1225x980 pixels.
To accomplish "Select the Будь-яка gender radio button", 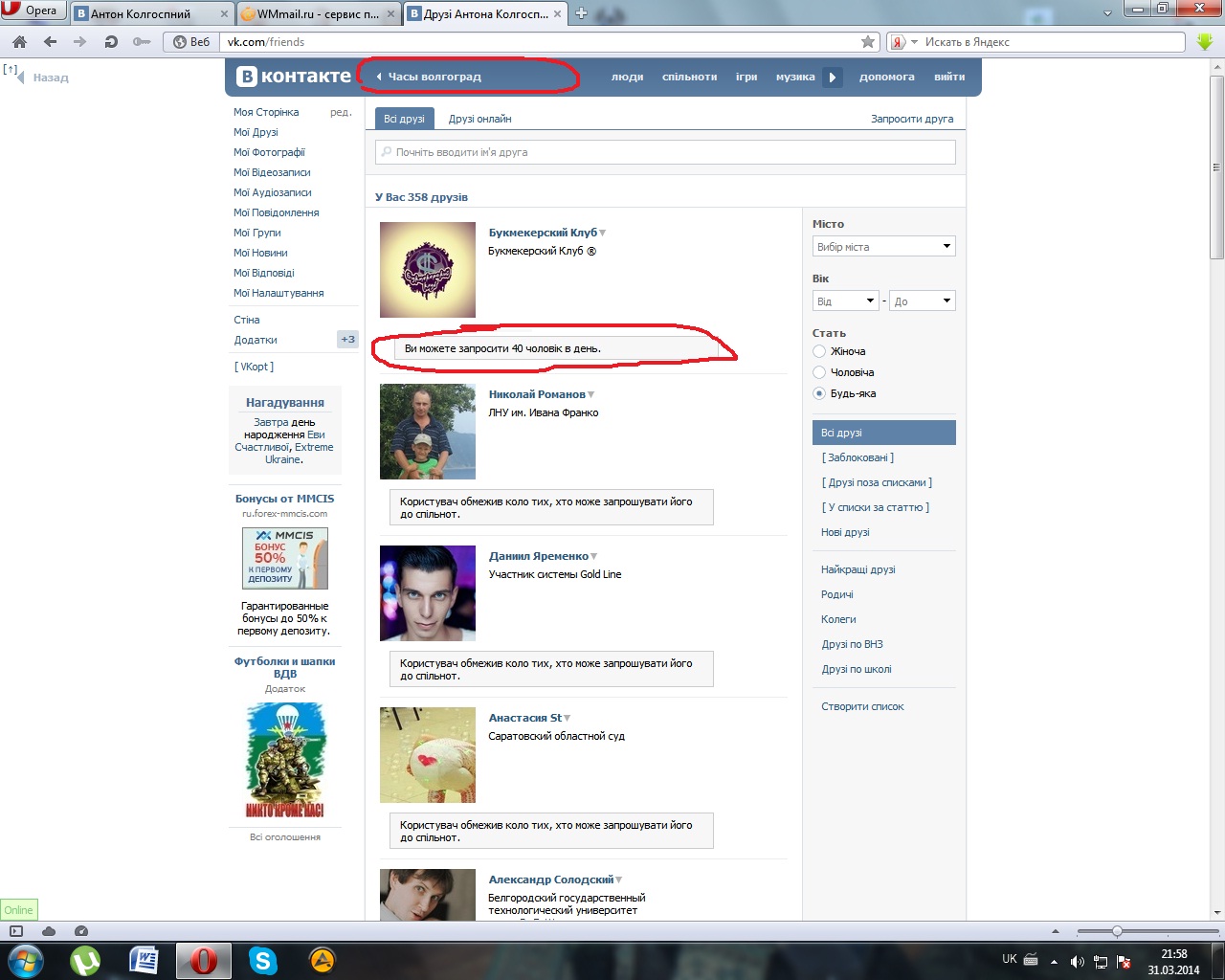I will click(x=819, y=393).
